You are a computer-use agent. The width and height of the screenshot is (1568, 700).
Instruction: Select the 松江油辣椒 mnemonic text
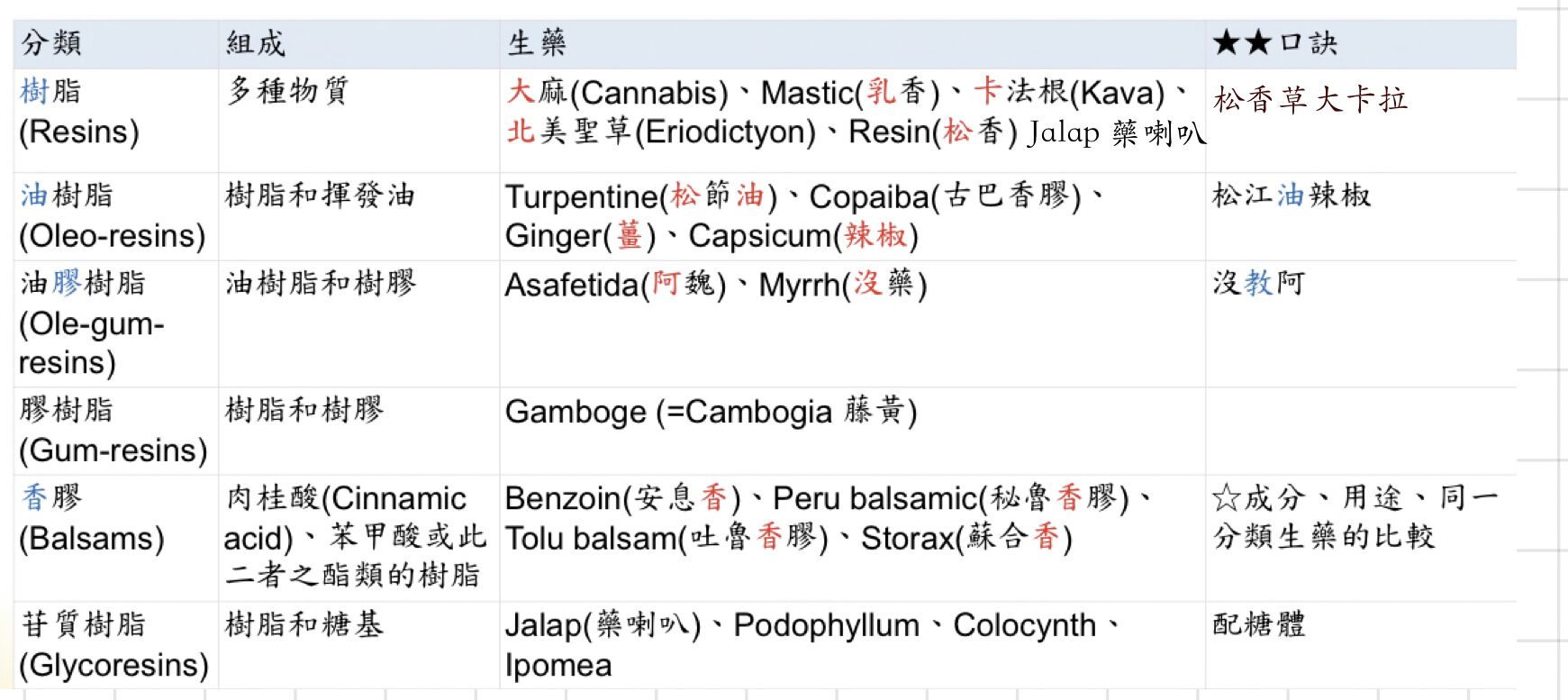tap(1291, 195)
